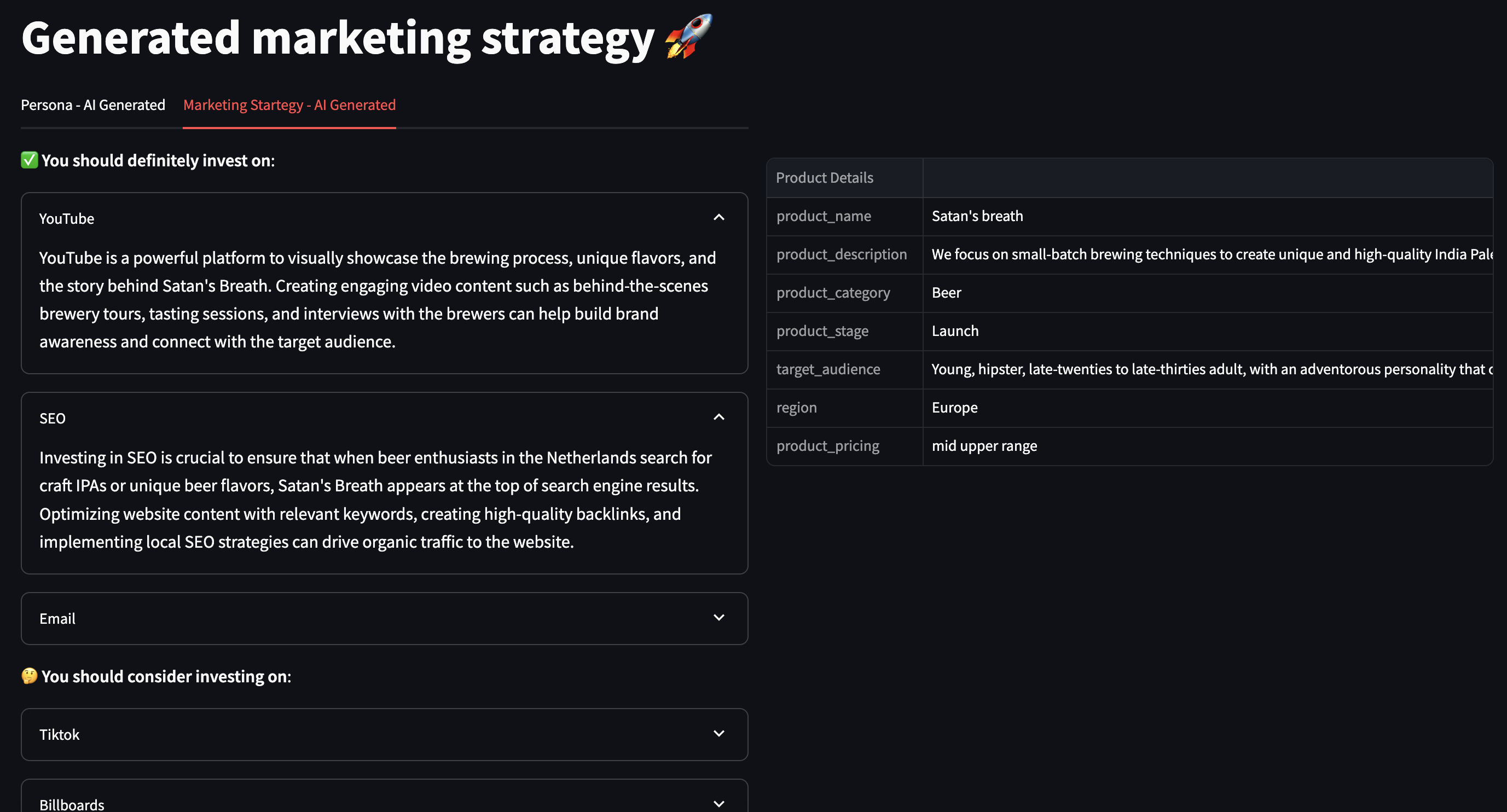
Task: Click the Generated marketing strategy heading
Action: 338,37
